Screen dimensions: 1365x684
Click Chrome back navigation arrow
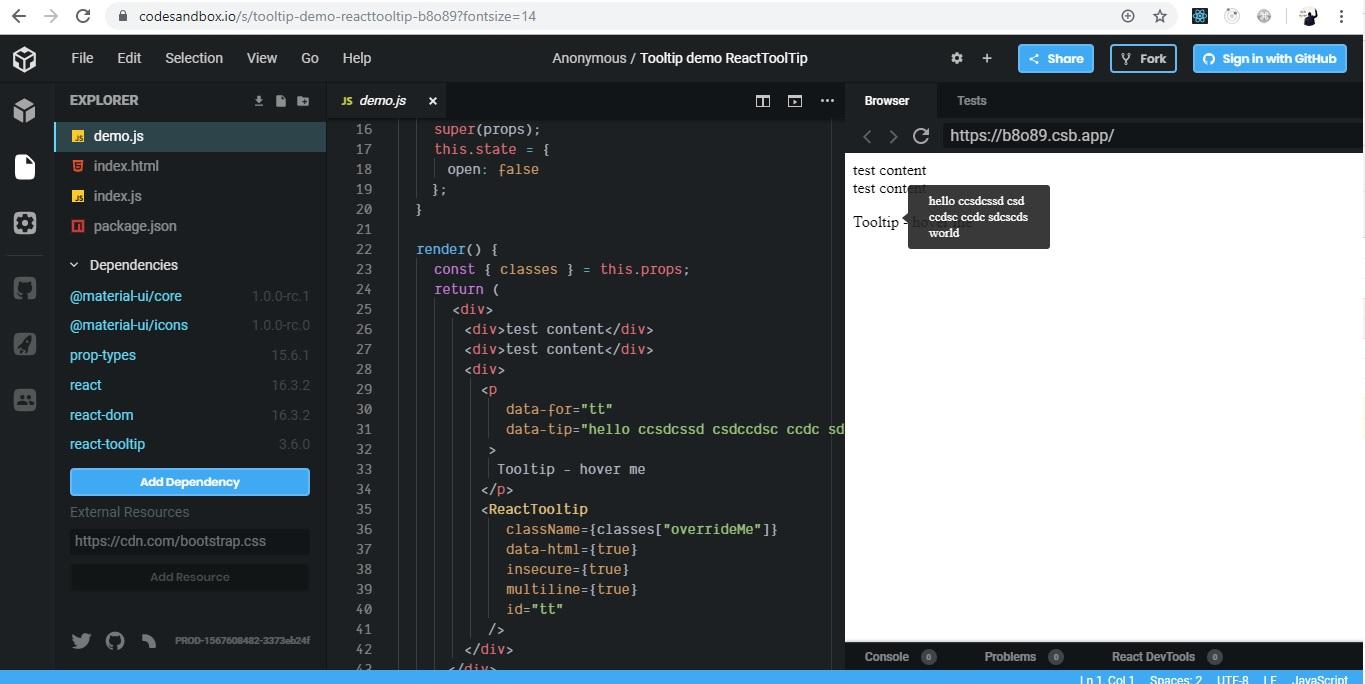(18, 16)
